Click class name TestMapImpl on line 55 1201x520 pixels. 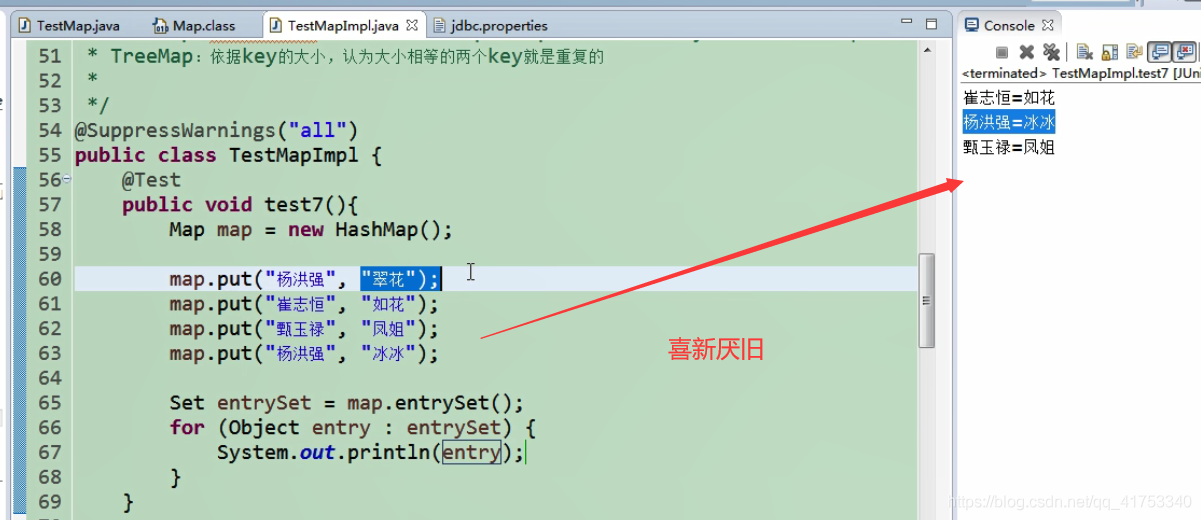(x=294, y=155)
